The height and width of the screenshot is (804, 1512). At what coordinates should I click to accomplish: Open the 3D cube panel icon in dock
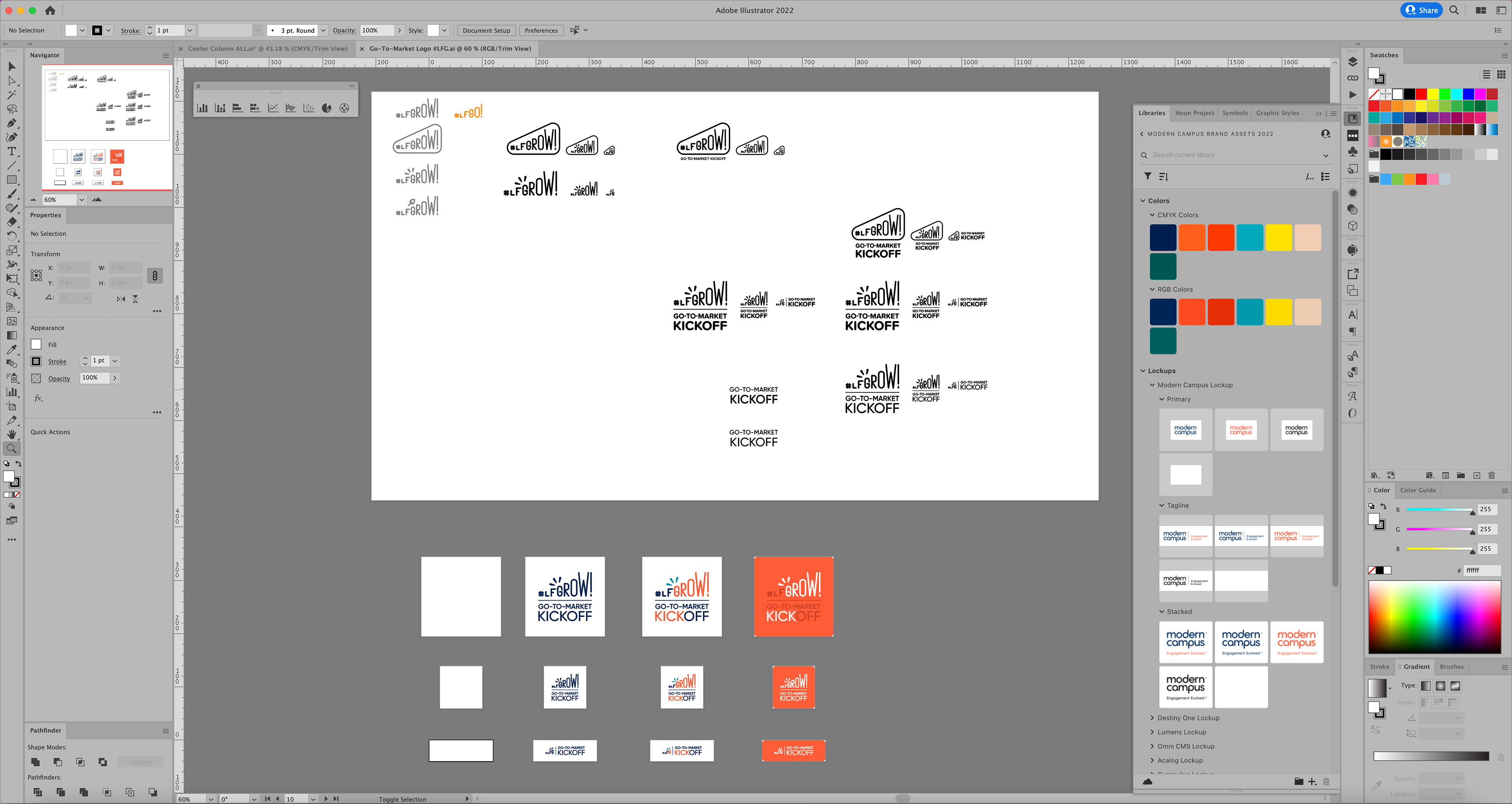(1353, 226)
